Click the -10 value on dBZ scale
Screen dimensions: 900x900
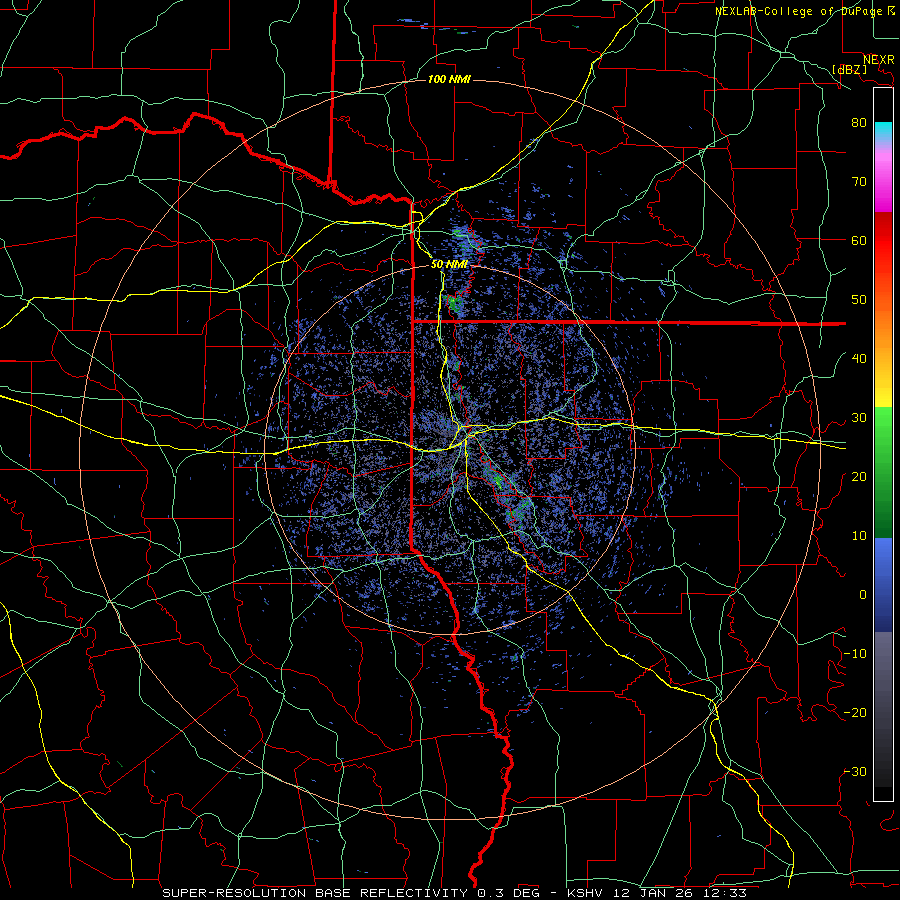[855, 654]
